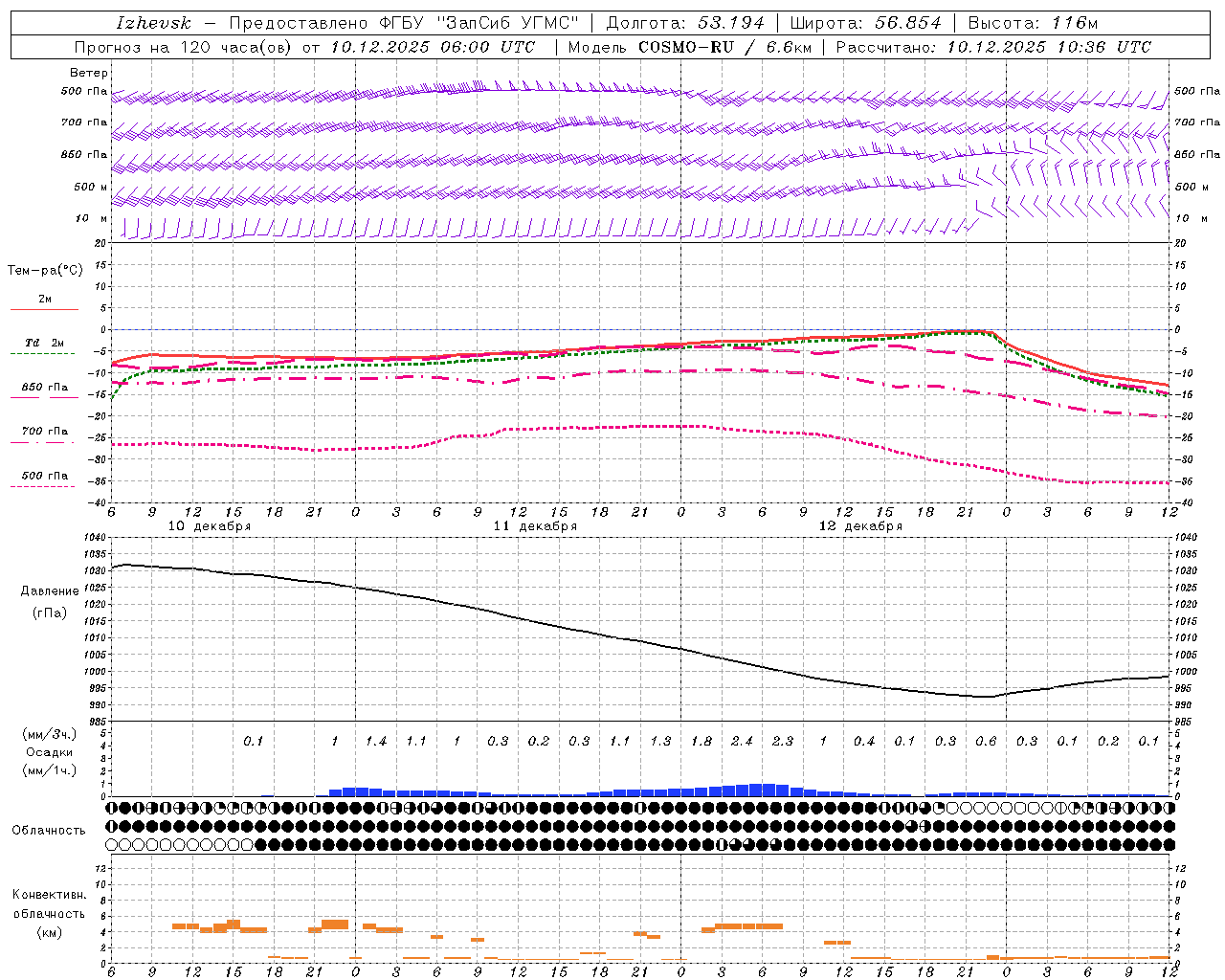Click the Прогноз на 120 часа(ов) text
The image size is (1225, 980).
click(x=184, y=47)
